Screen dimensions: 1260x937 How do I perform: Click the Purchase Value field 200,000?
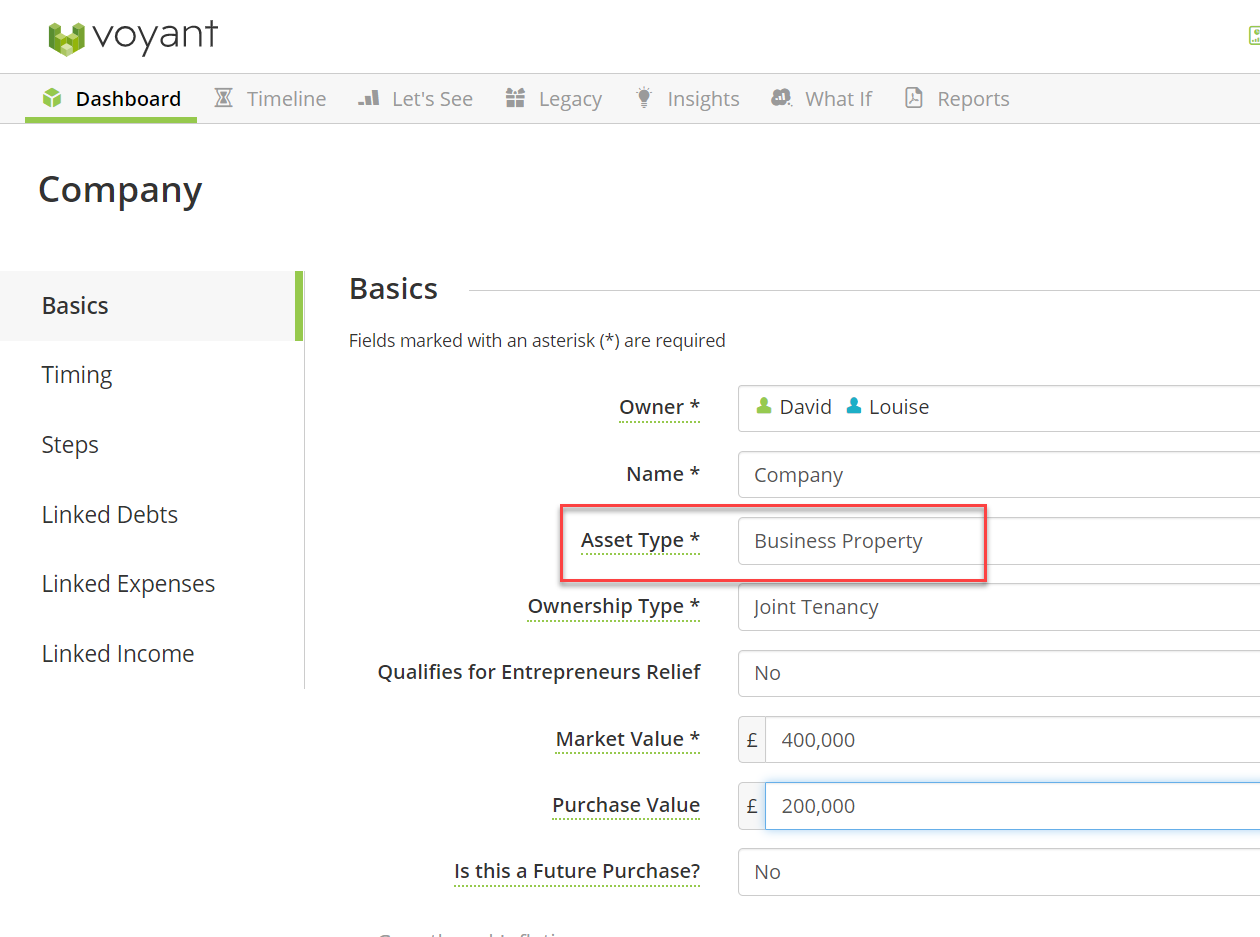(x=1012, y=806)
